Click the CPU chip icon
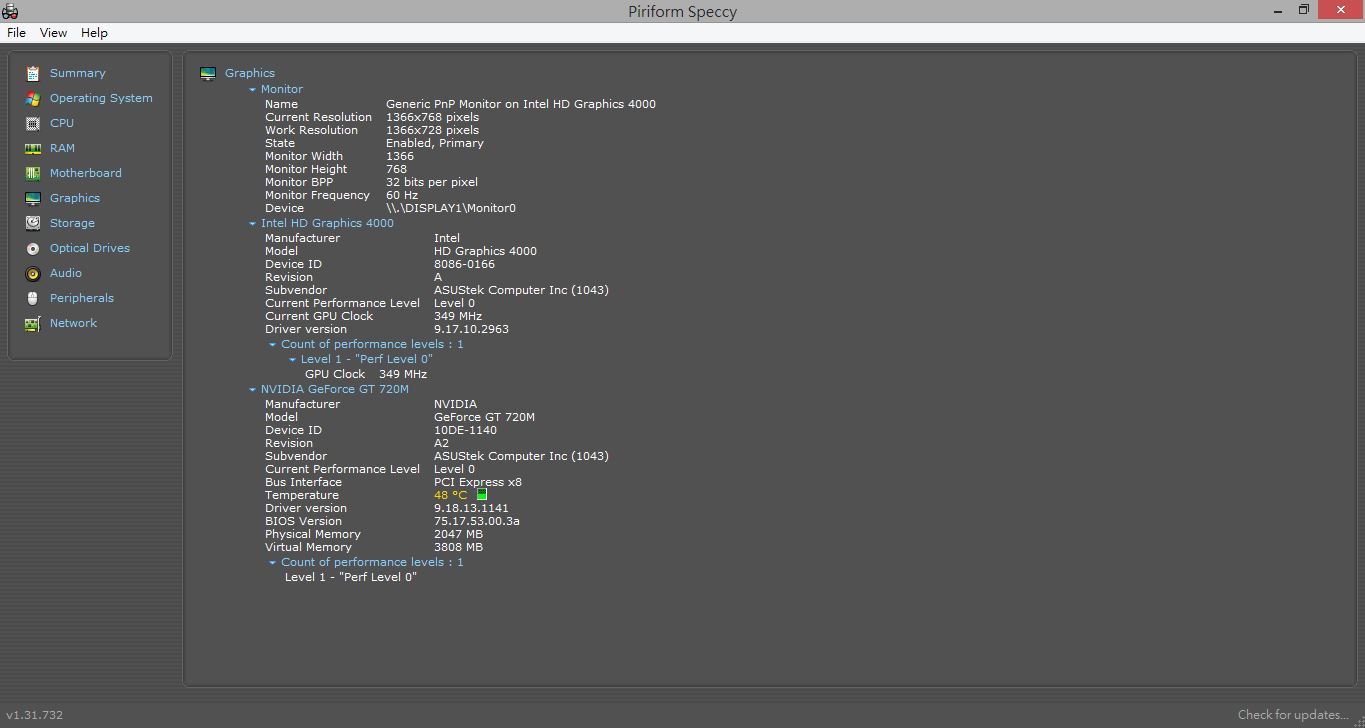 [33, 123]
